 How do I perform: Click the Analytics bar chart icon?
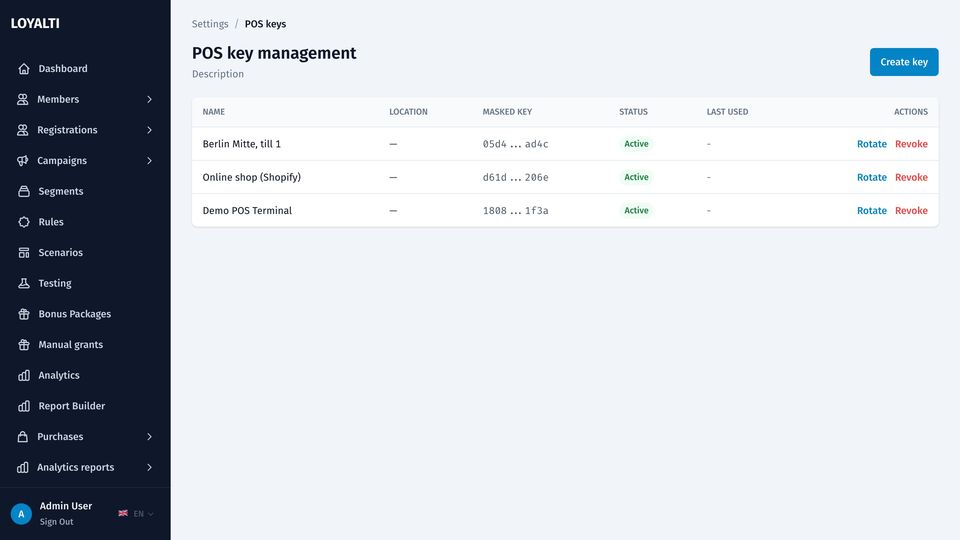24,375
